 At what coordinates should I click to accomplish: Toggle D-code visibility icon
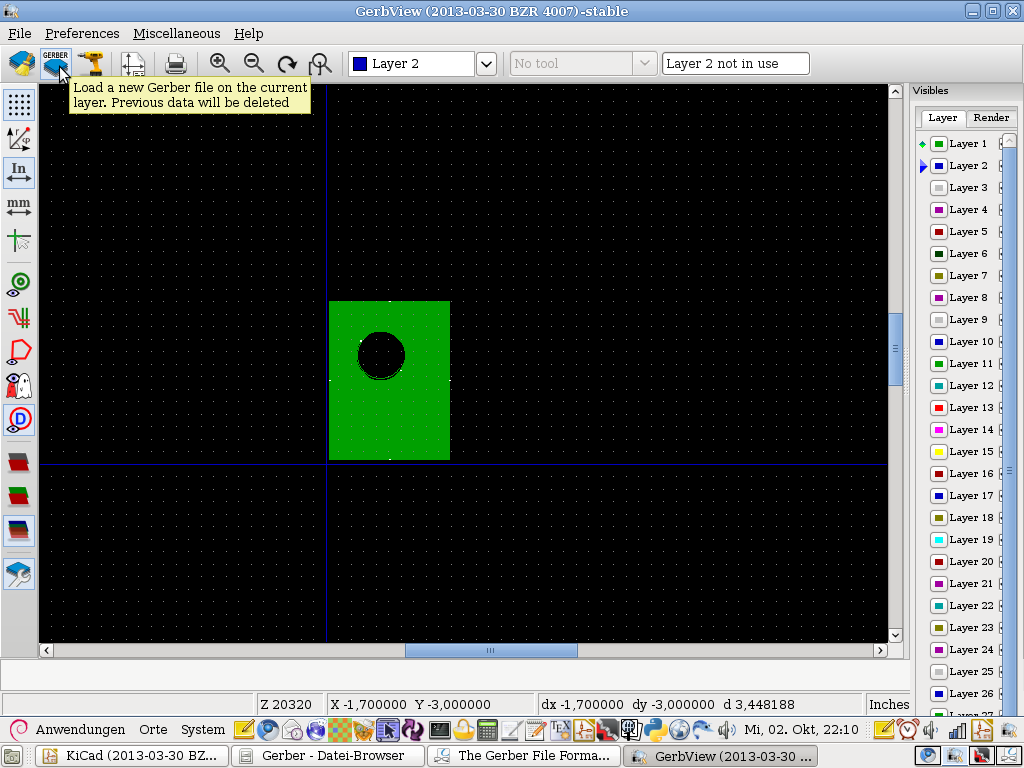point(19,420)
